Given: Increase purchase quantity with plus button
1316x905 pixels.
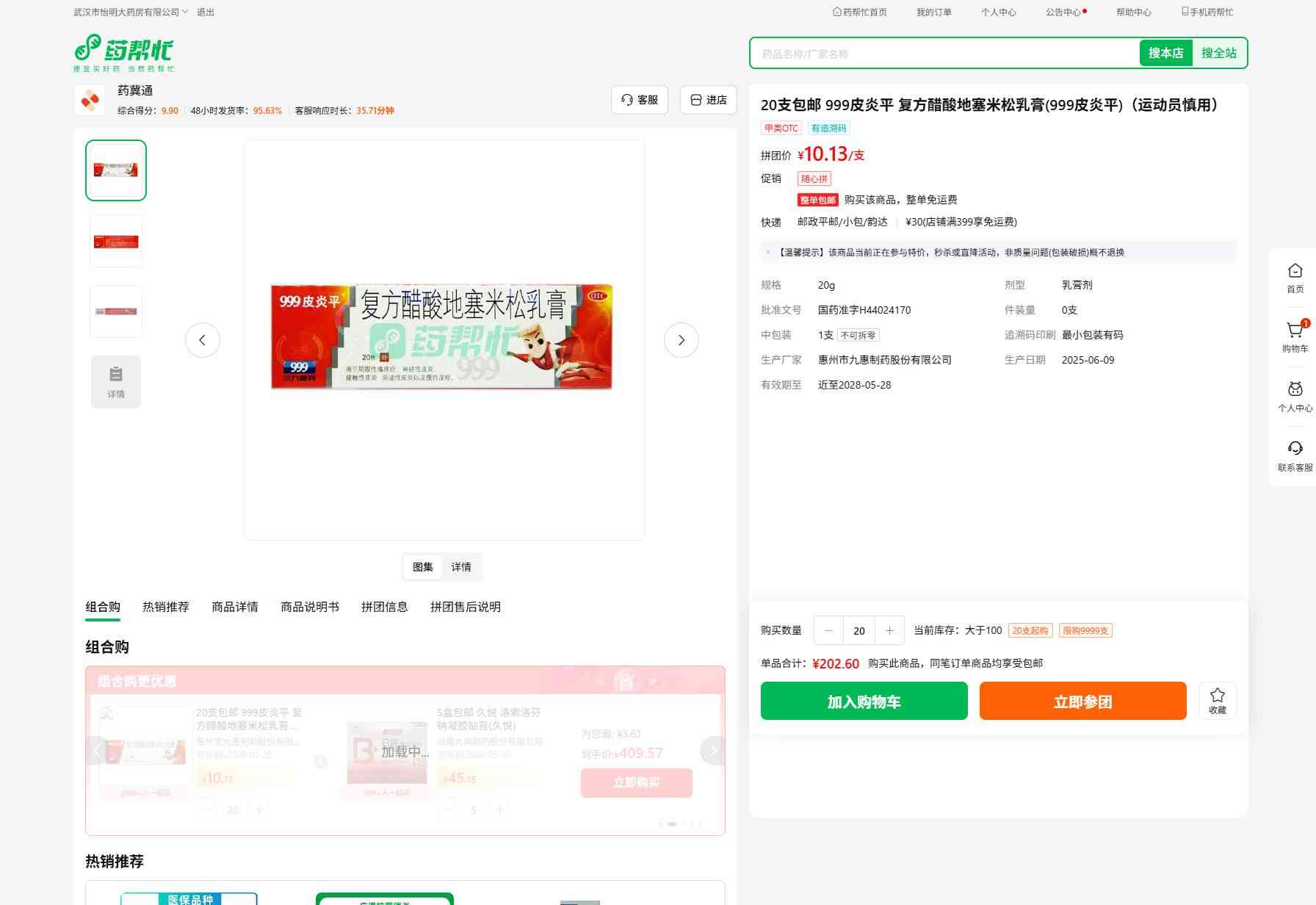Looking at the screenshot, I should 889,630.
